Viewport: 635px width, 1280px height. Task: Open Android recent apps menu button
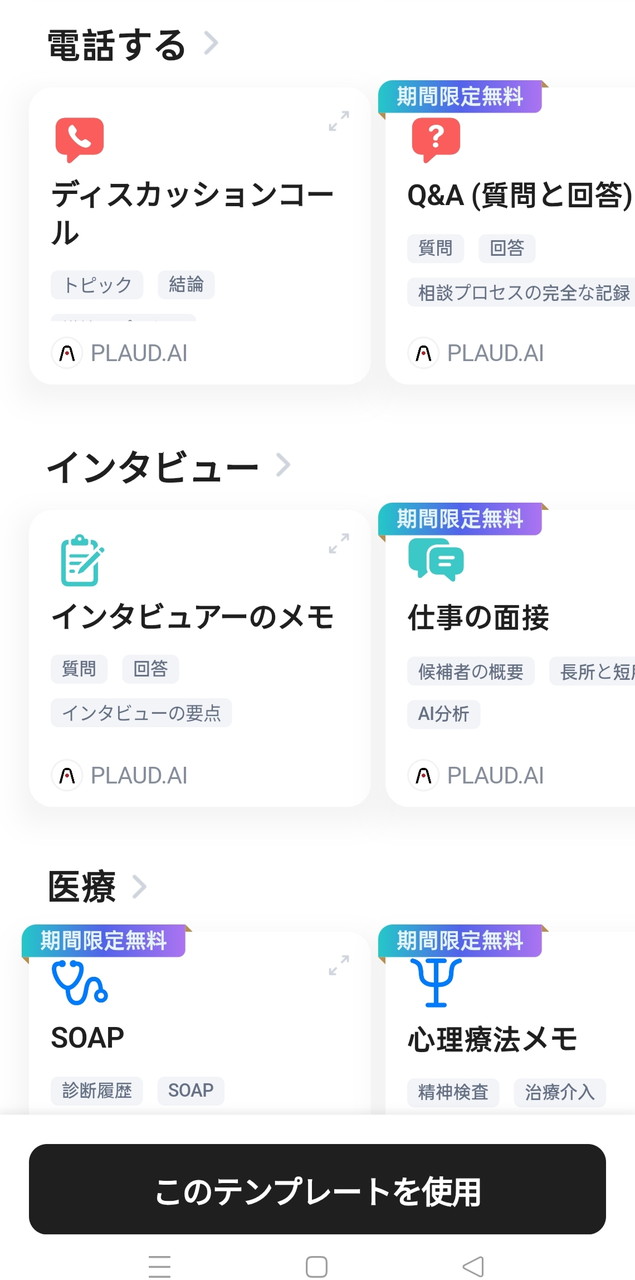159,1266
